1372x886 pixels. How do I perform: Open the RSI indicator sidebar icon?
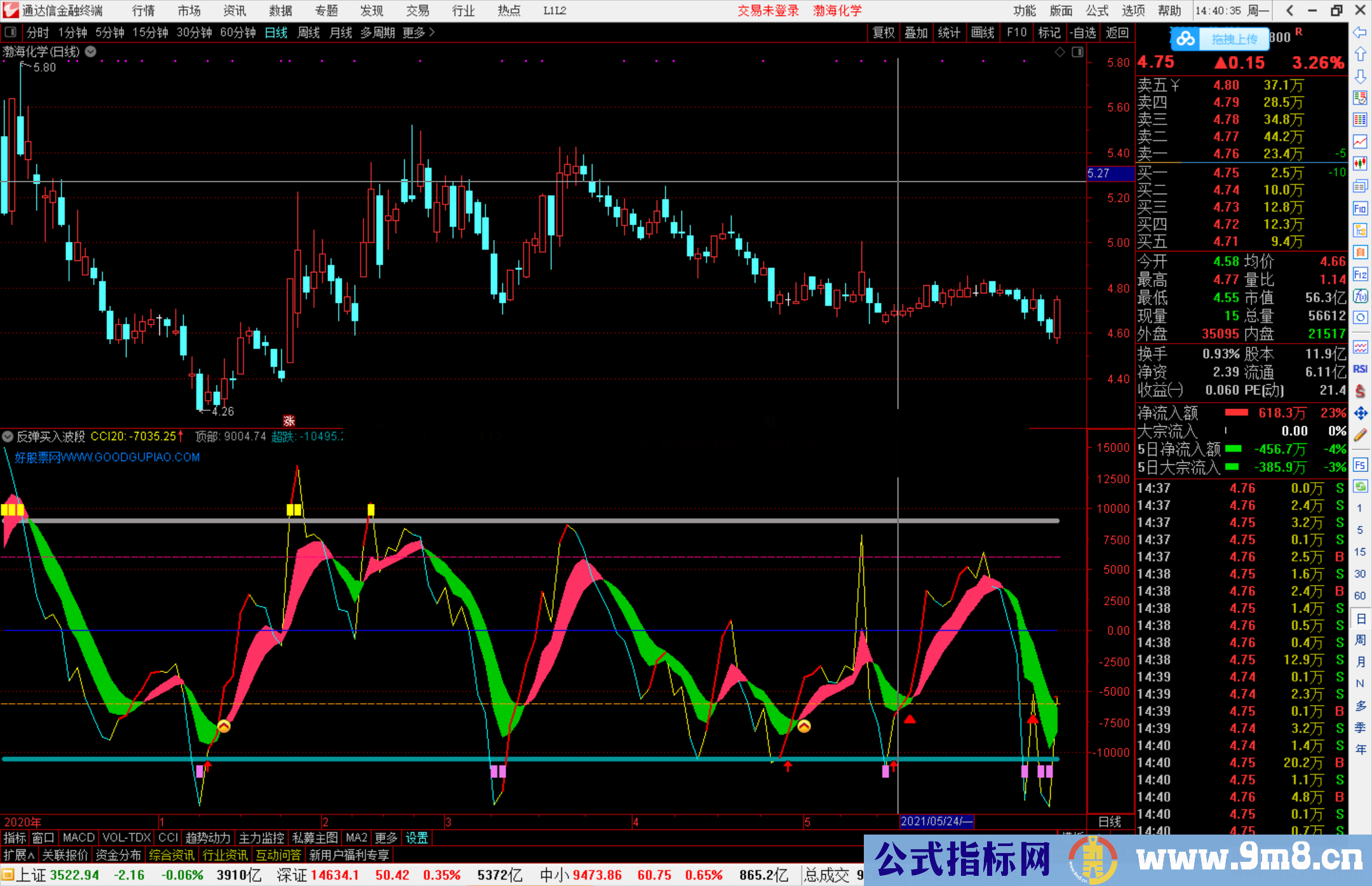(x=1361, y=368)
